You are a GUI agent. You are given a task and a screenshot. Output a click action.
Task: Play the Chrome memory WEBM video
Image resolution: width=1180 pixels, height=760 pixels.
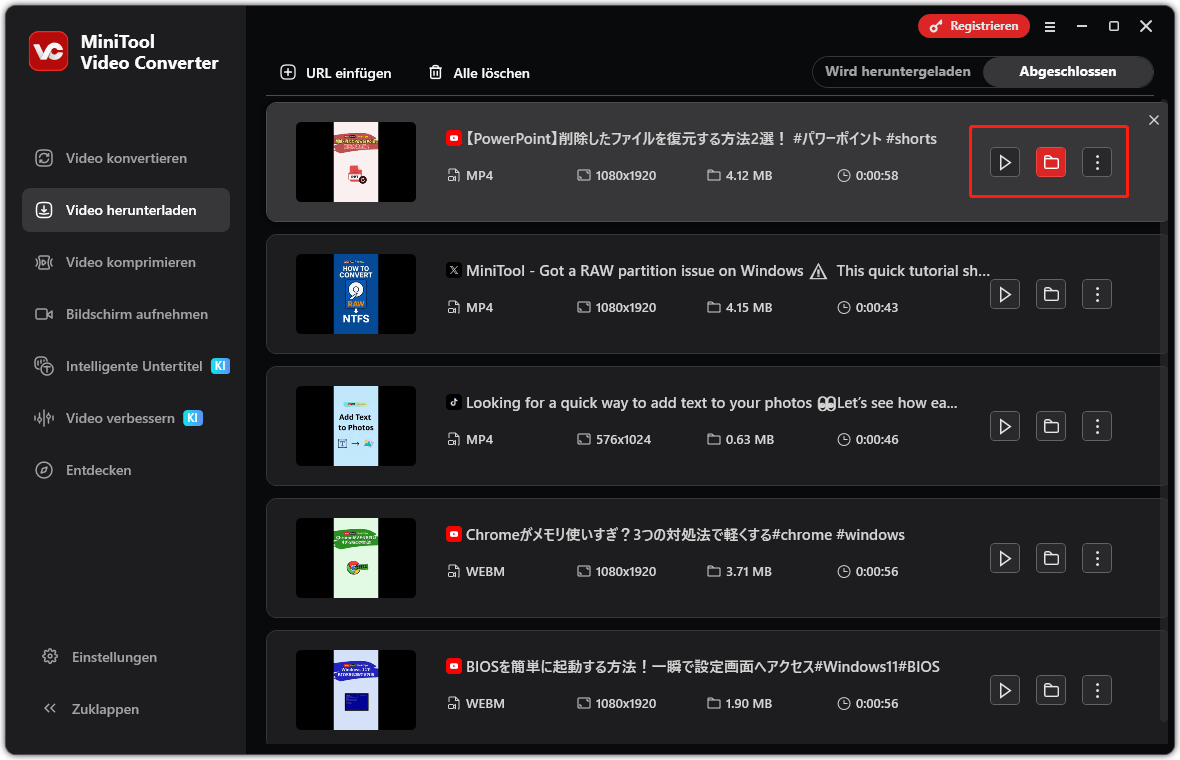tap(1005, 558)
